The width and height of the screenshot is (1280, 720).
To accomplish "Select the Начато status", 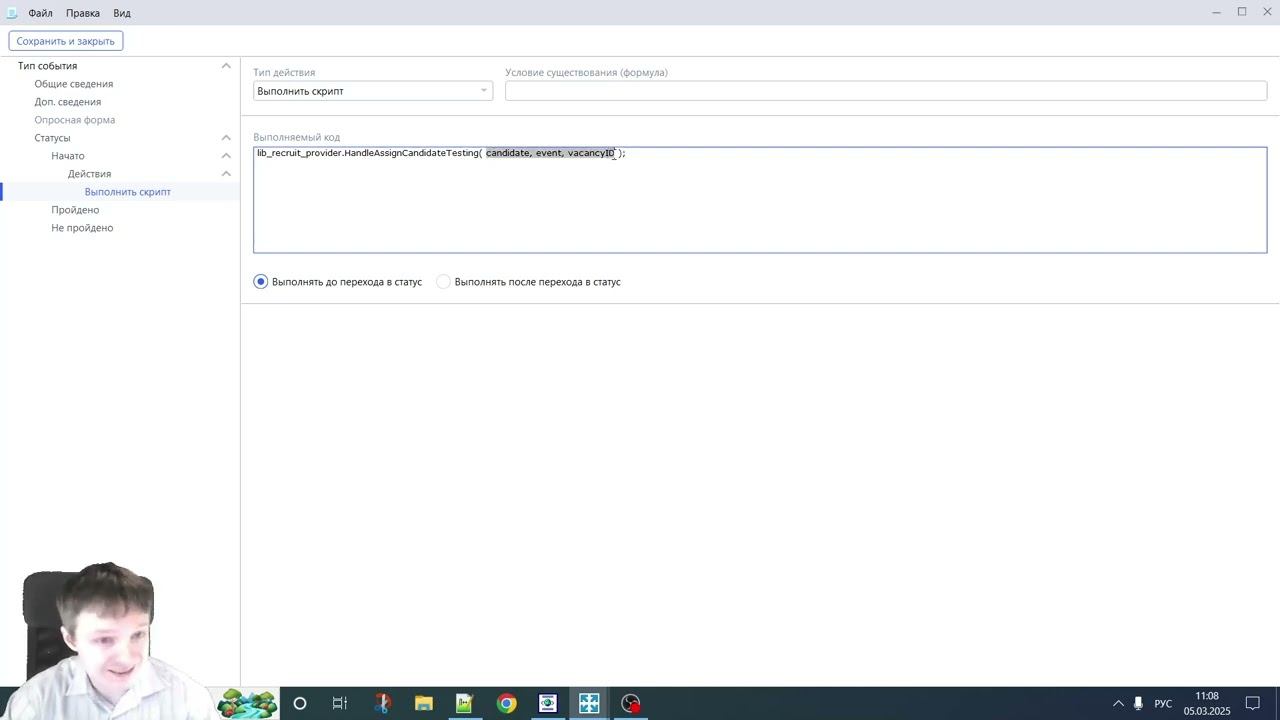I will [x=68, y=156].
